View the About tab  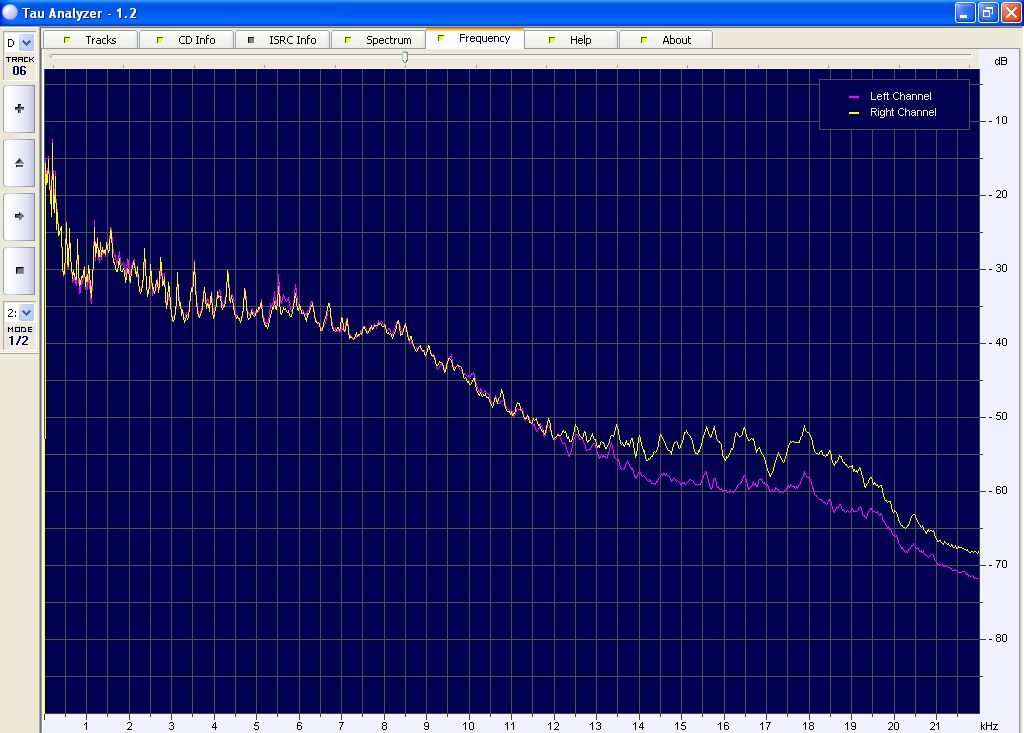(666, 40)
